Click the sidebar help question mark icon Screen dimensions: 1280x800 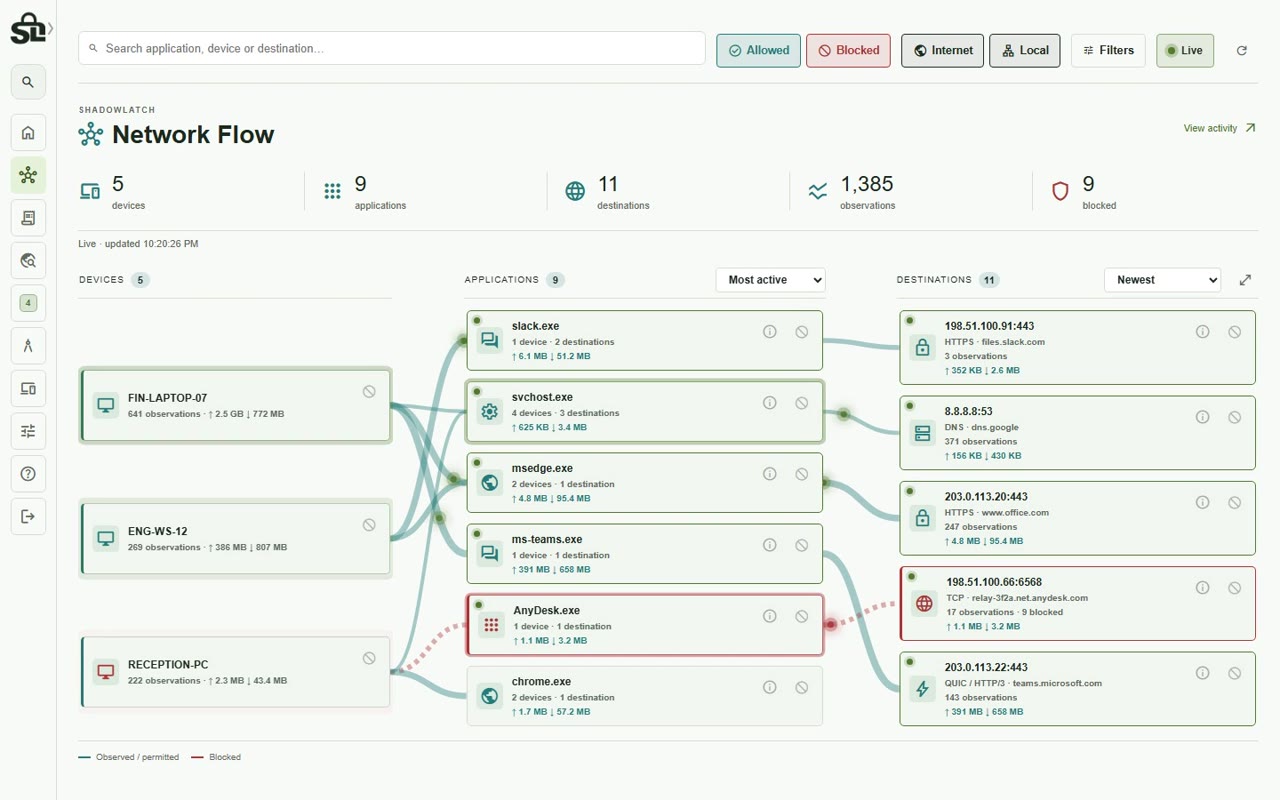28,474
